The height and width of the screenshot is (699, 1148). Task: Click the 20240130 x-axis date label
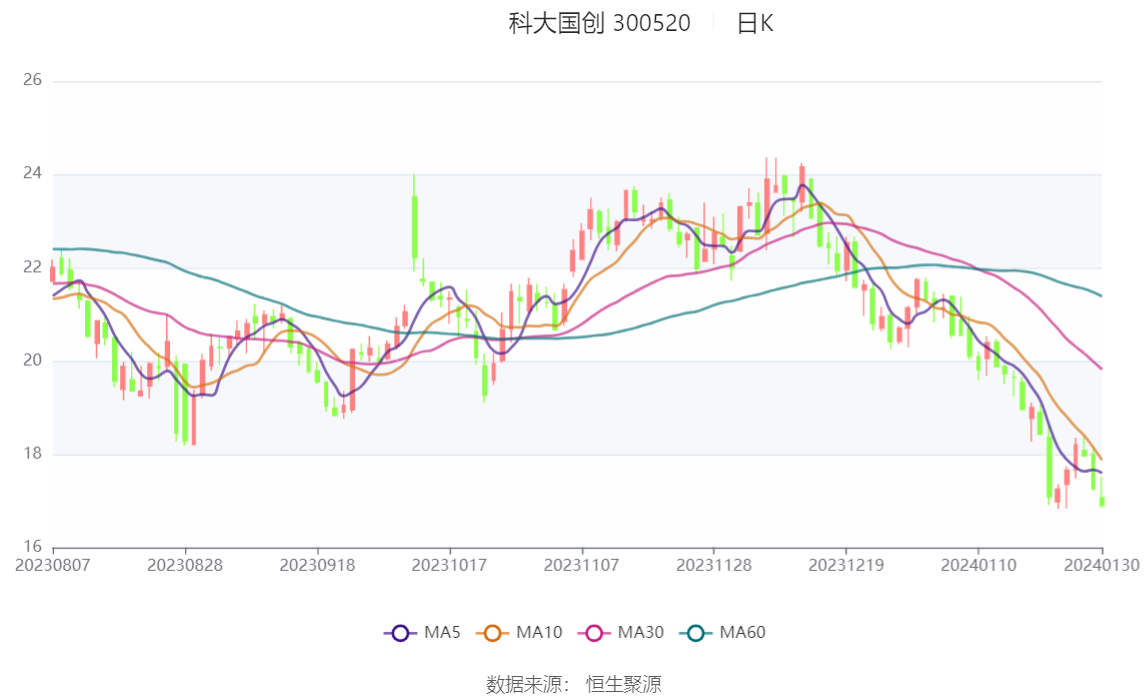click(1102, 565)
